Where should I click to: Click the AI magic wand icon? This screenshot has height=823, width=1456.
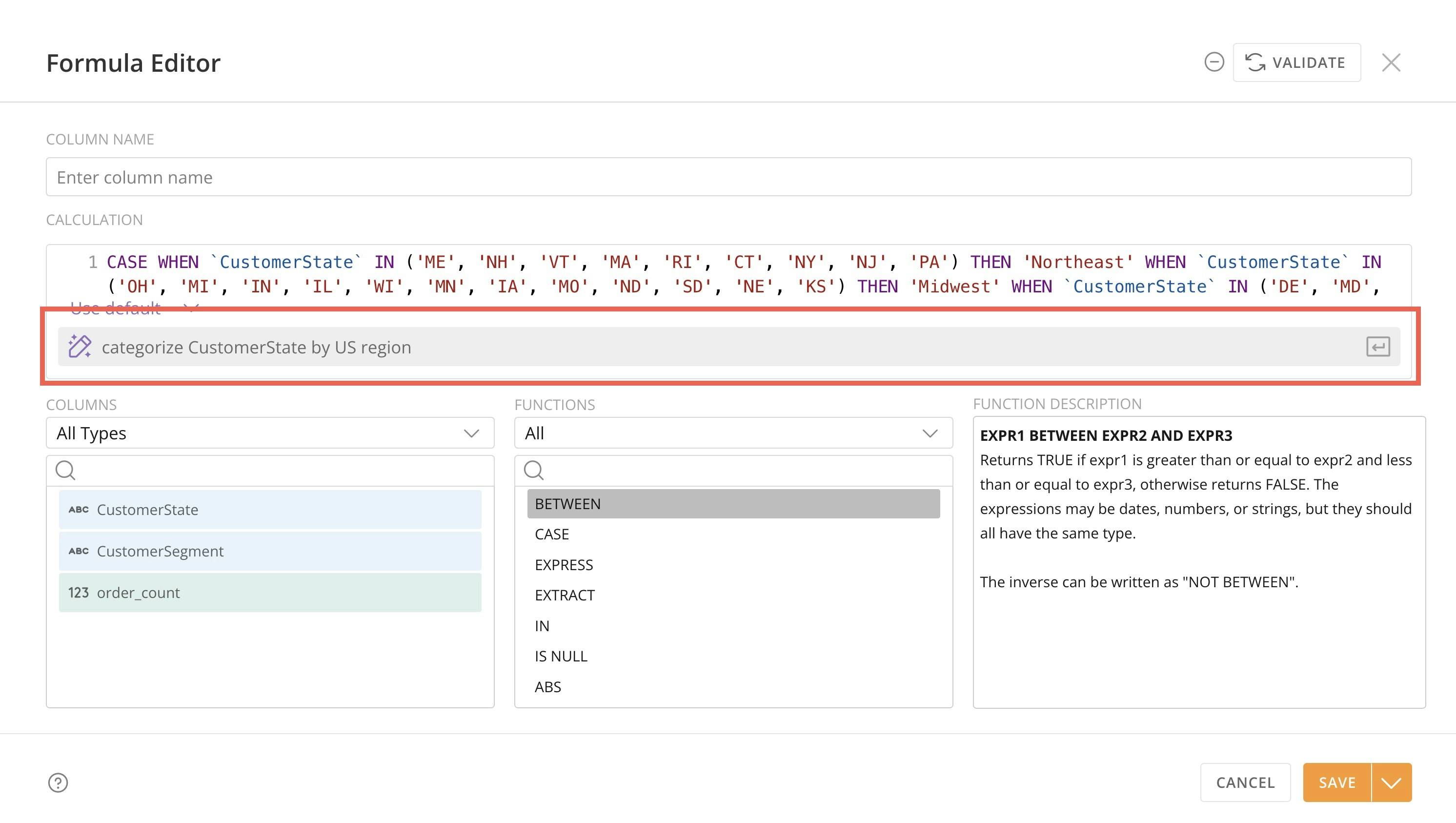[x=80, y=347]
